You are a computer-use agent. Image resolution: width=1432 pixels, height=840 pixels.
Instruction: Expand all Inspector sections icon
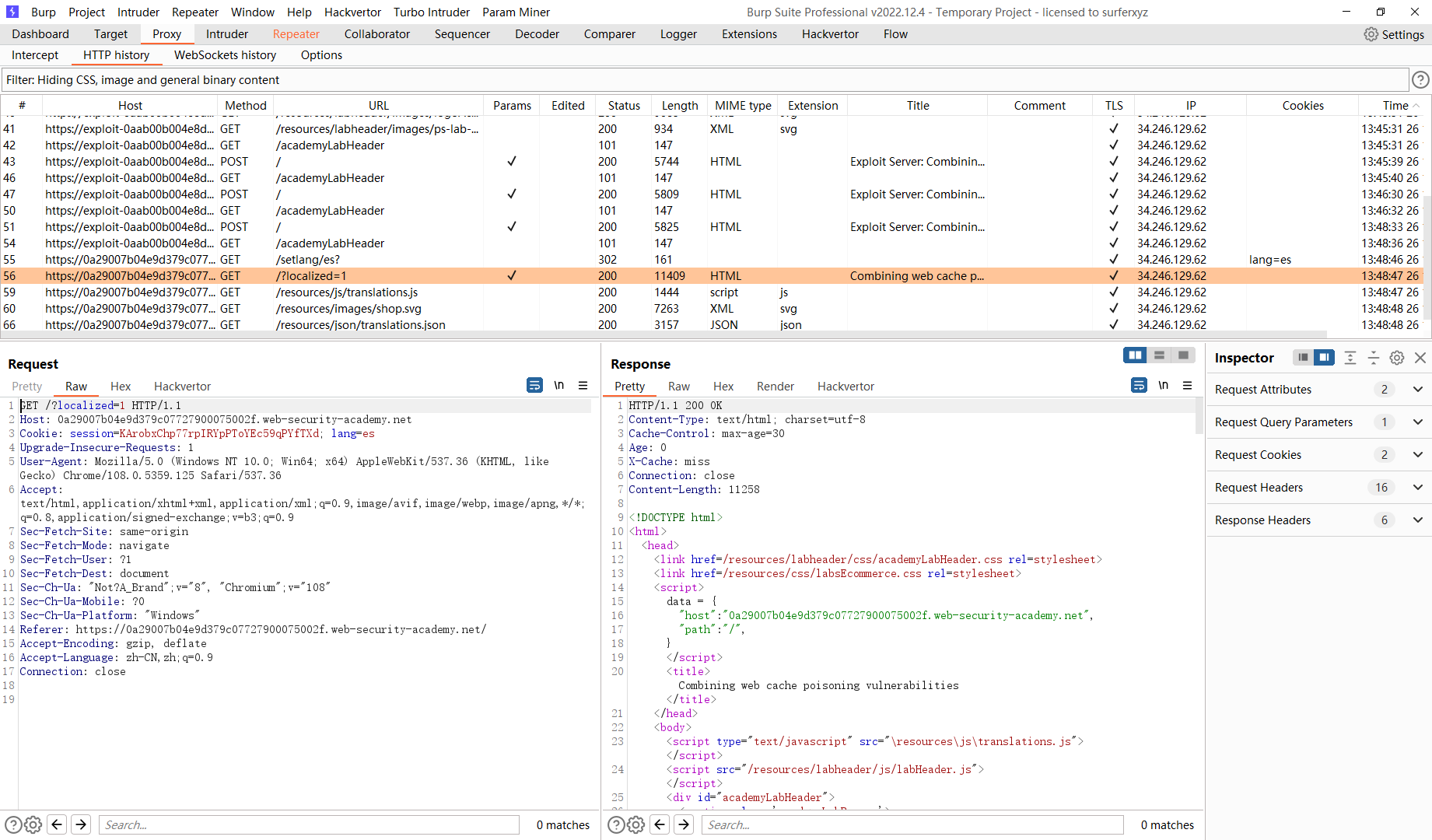1350,358
